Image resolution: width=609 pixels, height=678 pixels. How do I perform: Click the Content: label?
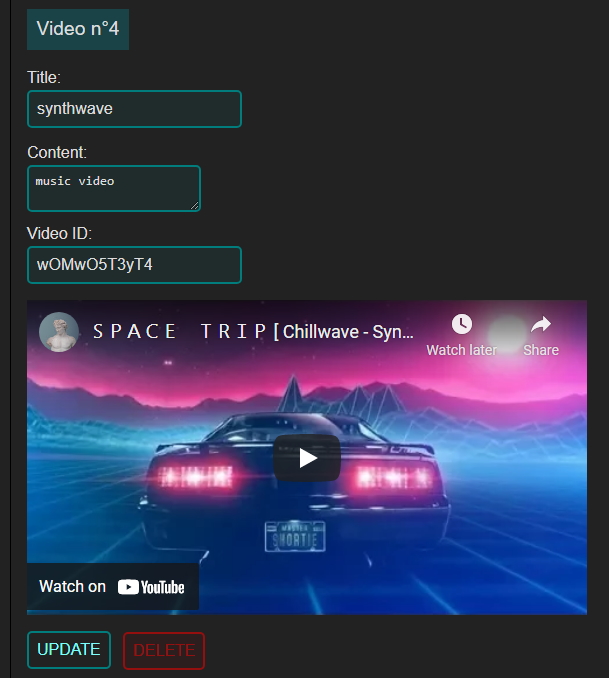57,153
